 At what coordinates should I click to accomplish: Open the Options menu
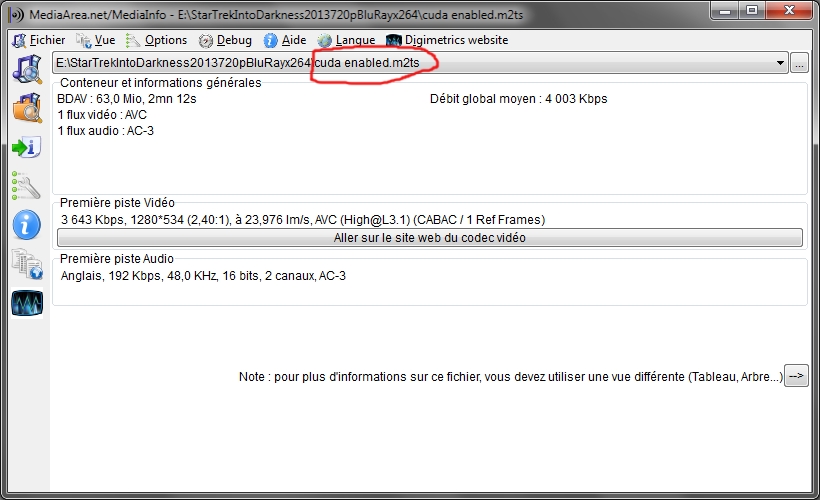pos(156,40)
